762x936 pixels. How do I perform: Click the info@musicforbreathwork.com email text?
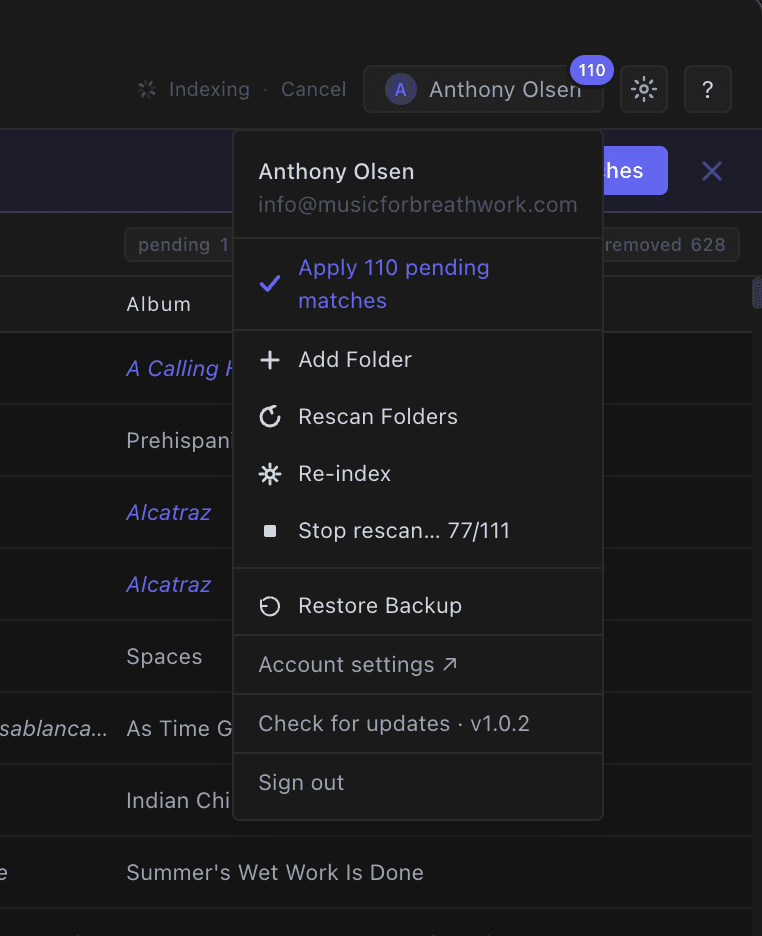click(418, 205)
